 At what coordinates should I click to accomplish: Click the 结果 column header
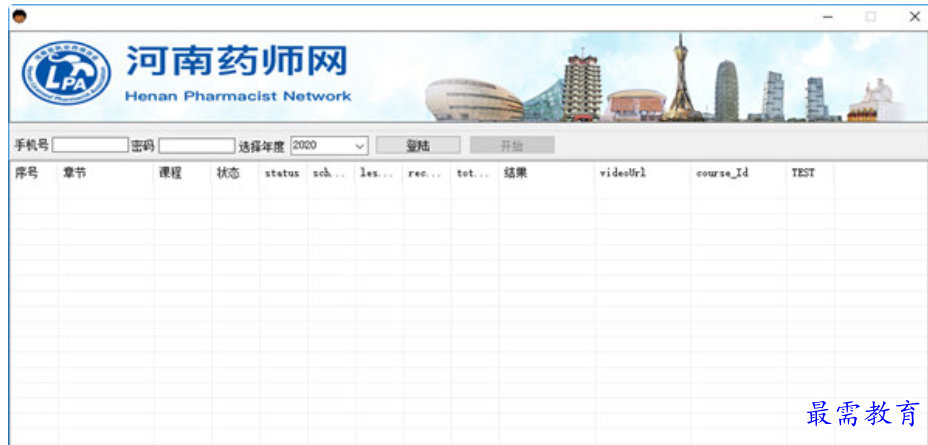click(547, 173)
